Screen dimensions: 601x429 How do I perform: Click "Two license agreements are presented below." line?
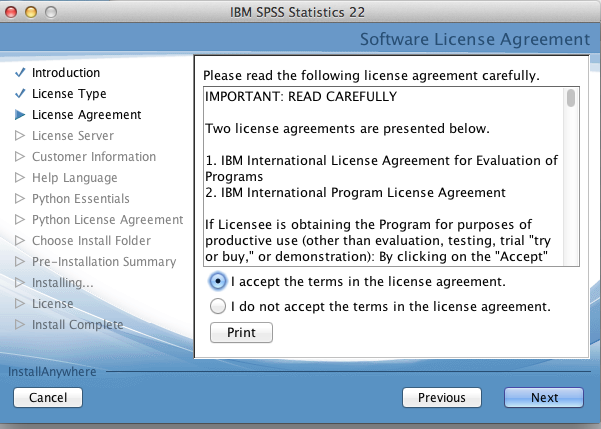[x=347, y=128]
